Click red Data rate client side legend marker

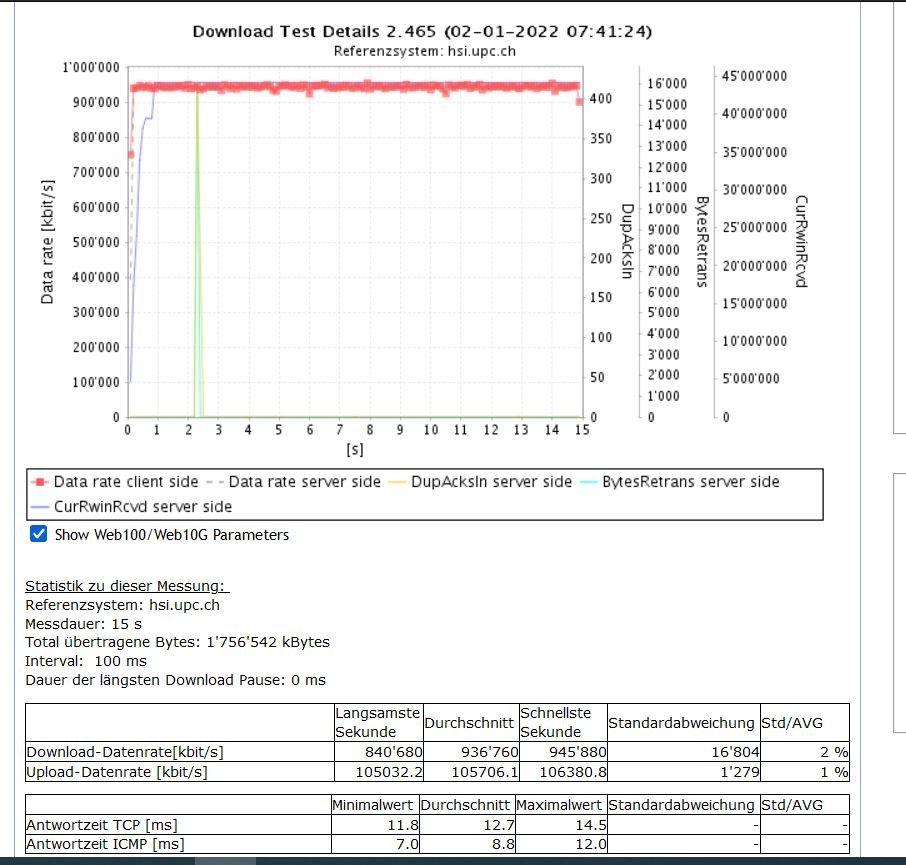40,482
